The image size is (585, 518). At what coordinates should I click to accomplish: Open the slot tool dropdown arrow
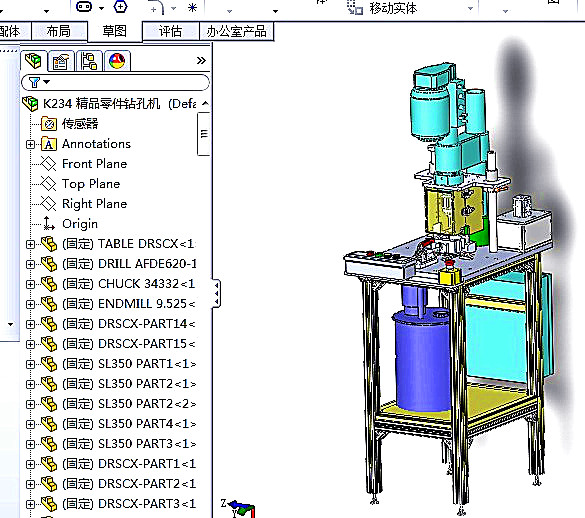tap(101, 8)
